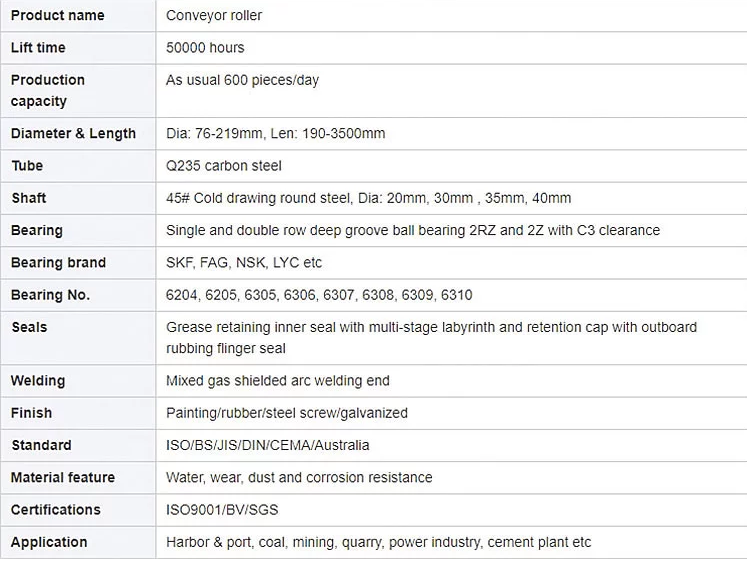This screenshot has width=747, height=562.
Task: Select 'As usual 600 pieces/day' text
Action: click(x=242, y=80)
